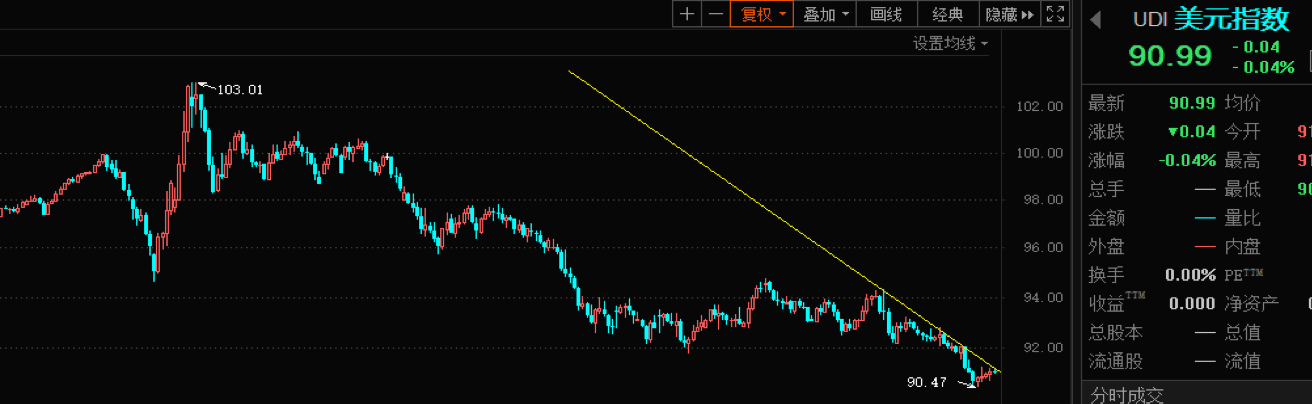Click the 涨幅 value -0.04%
1312x404 pixels.
click(1187, 160)
